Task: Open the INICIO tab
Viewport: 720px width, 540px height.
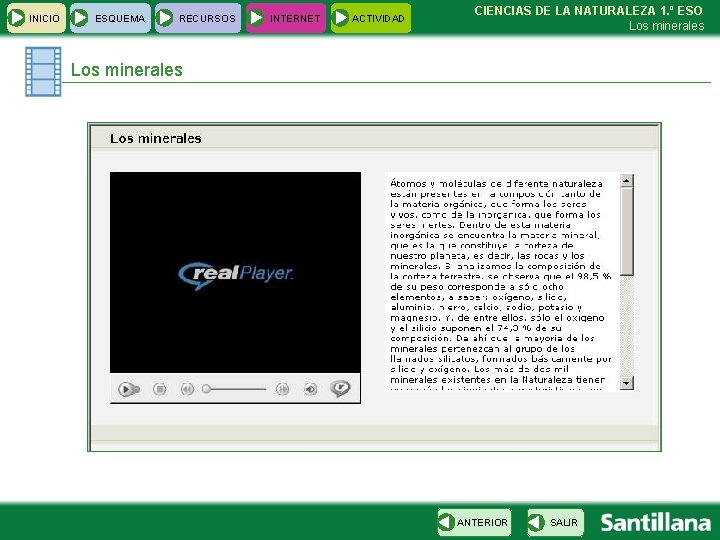Action: (36, 18)
